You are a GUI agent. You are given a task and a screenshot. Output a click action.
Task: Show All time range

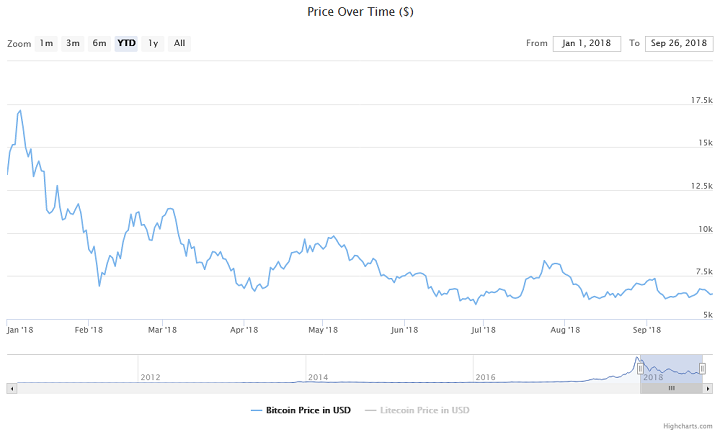tap(180, 44)
